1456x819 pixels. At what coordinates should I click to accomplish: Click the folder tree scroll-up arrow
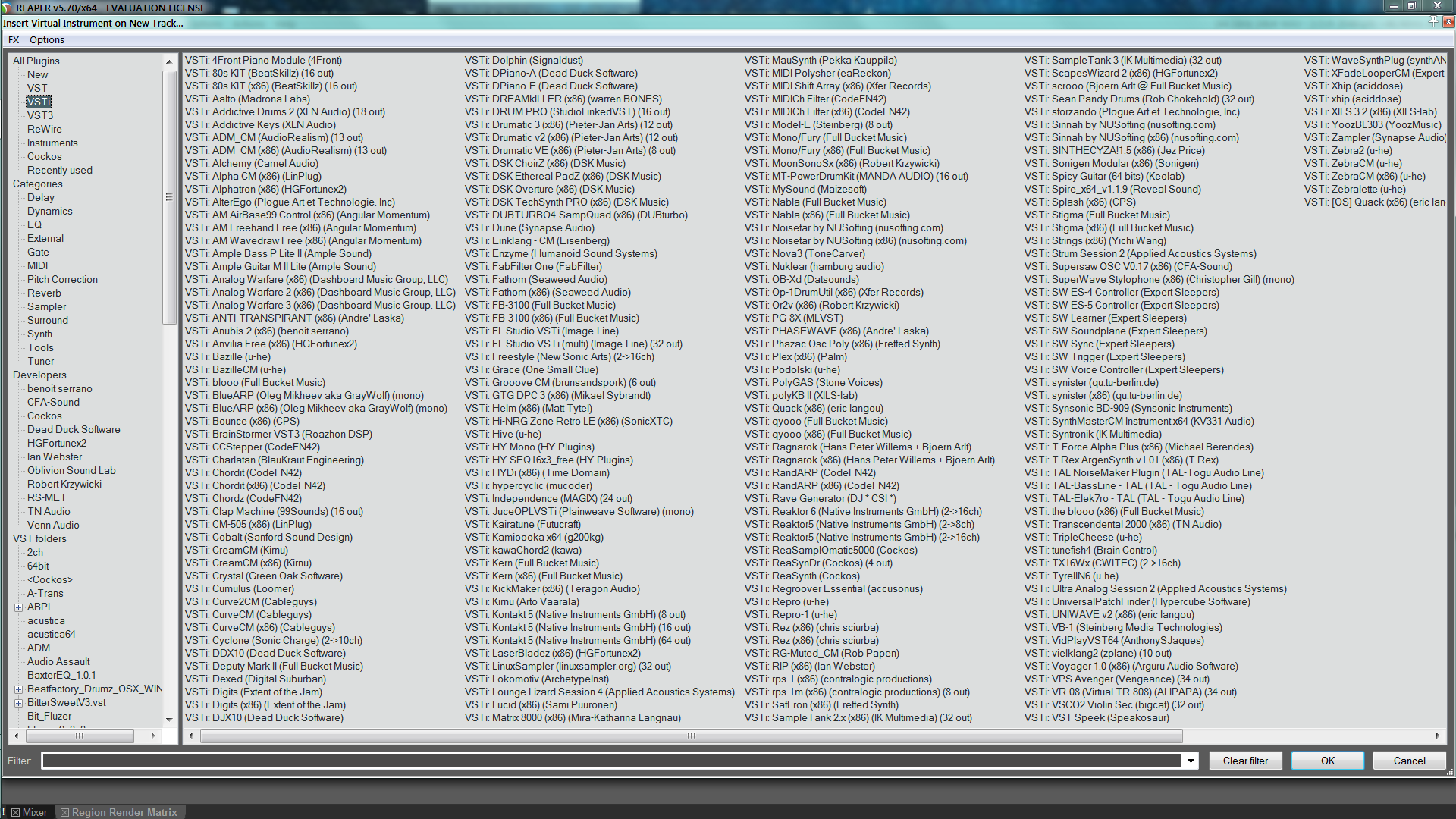click(x=169, y=61)
